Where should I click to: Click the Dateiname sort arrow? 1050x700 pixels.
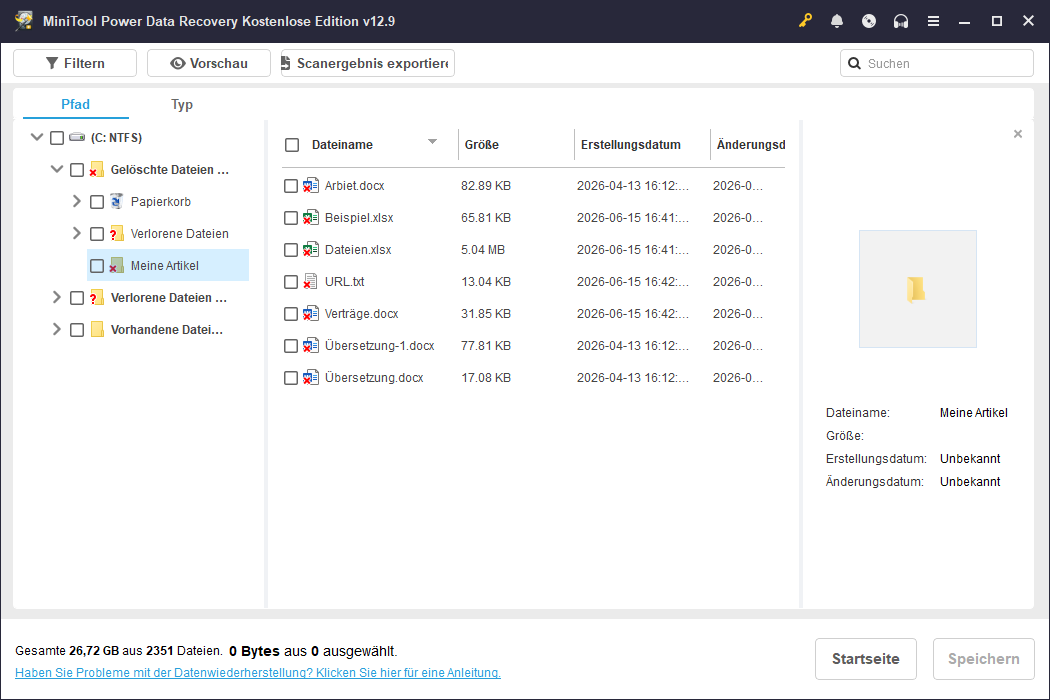[433, 142]
